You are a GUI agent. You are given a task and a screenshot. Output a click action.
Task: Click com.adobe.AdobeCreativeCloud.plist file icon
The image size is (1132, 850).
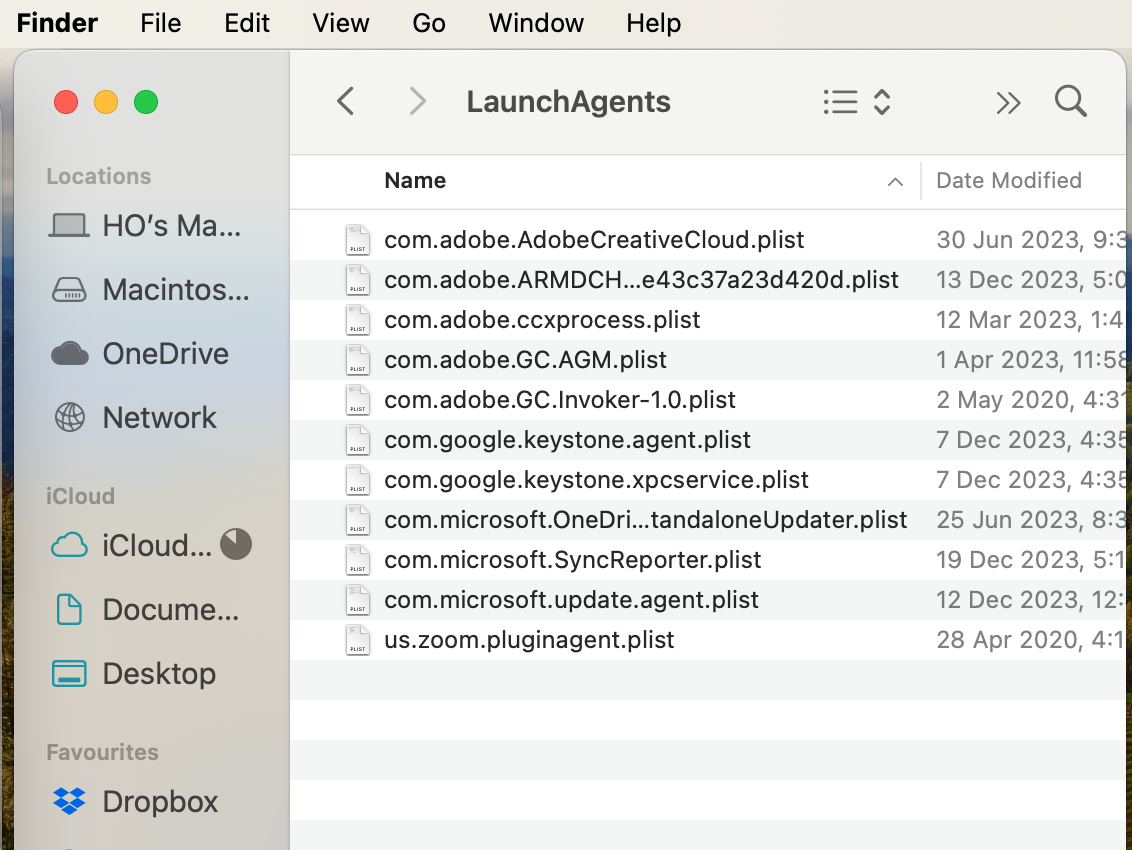coord(357,240)
